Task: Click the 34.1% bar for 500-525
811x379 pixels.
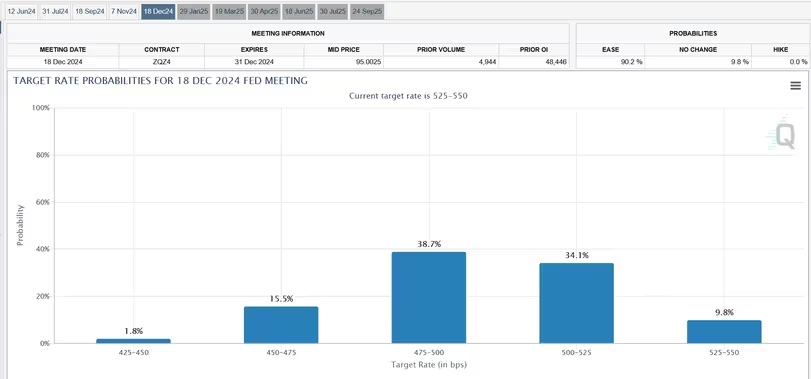Action: [577, 304]
